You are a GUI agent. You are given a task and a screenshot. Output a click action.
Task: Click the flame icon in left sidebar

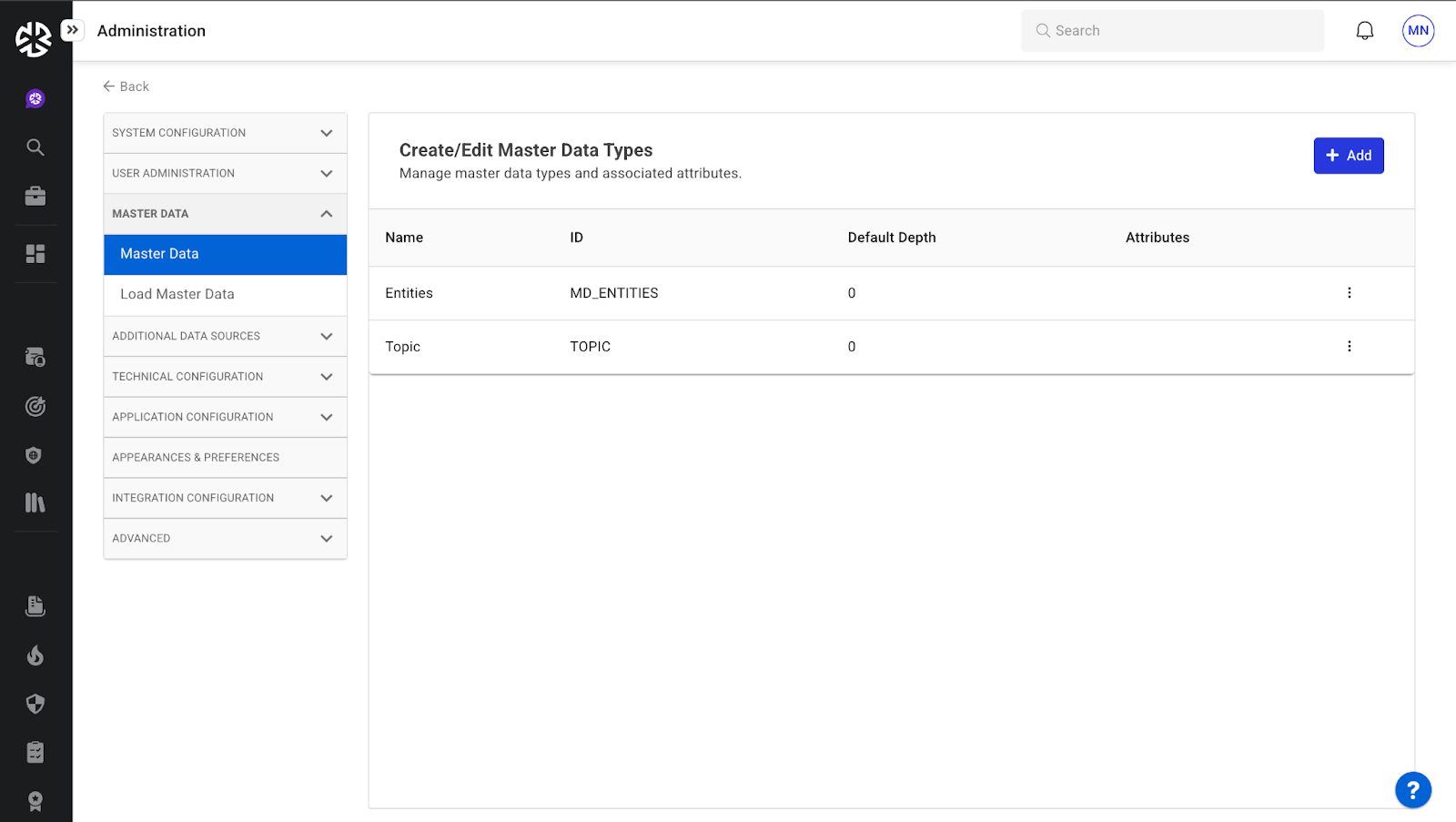click(x=35, y=655)
